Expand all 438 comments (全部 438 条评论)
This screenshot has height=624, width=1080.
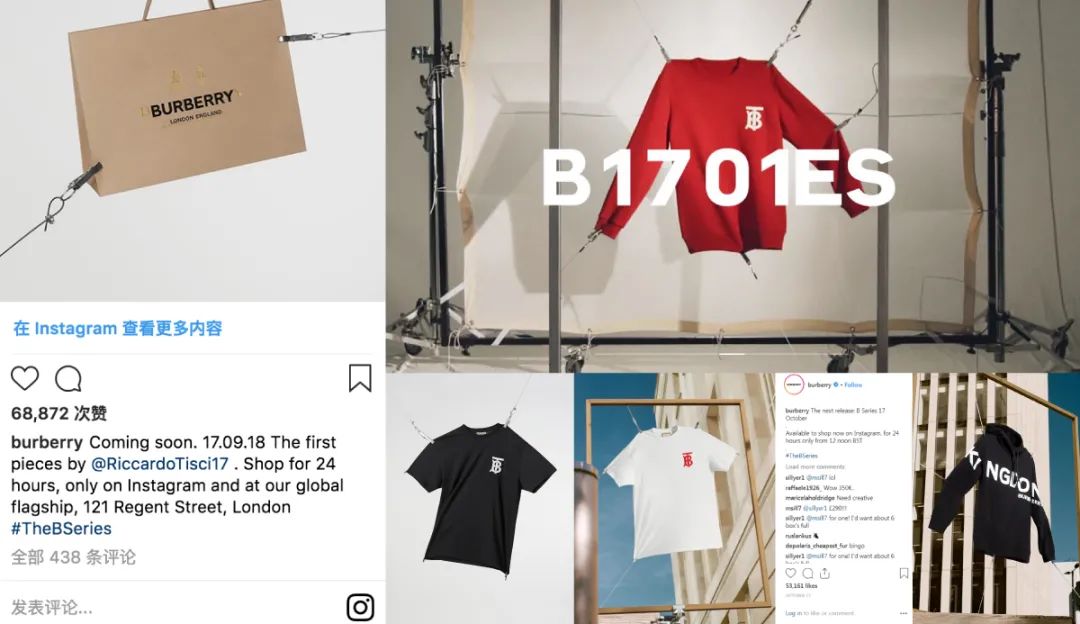(73, 557)
